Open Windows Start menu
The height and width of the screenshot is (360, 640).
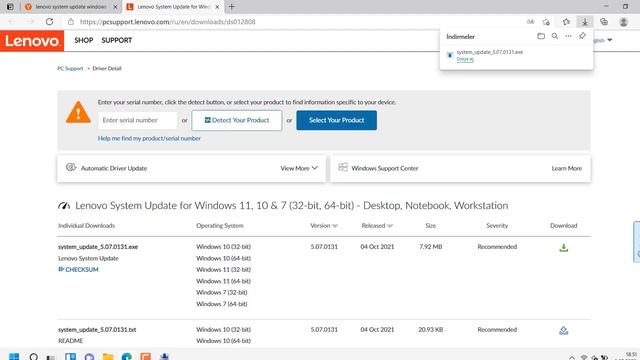pyautogui.click(x=14, y=356)
